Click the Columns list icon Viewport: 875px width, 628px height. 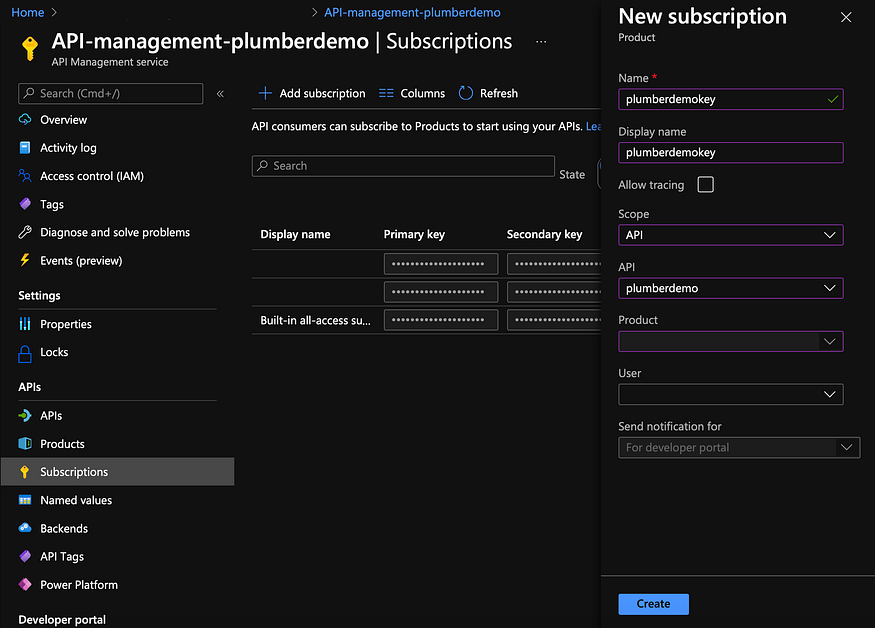(386, 93)
